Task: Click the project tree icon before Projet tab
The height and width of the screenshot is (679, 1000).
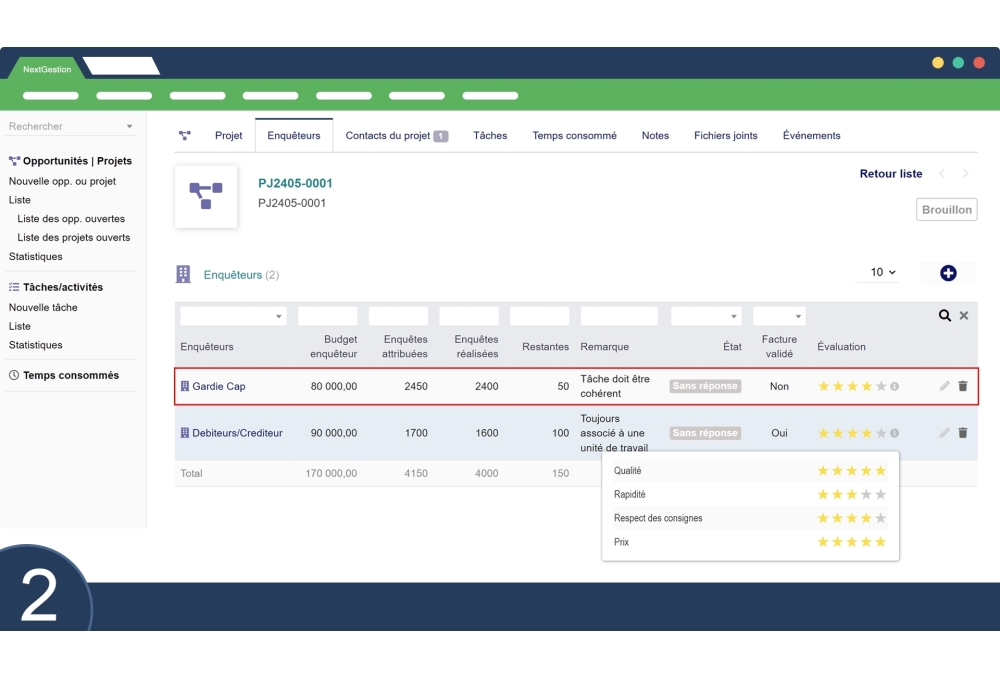Action: pyautogui.click(x=185, y=136)
